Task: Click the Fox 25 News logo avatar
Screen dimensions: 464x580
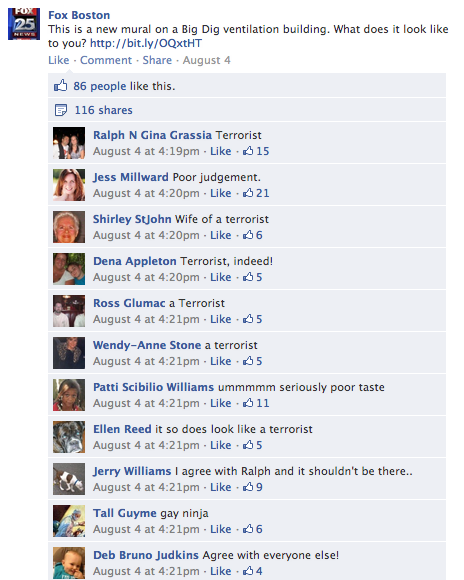Action: tap(24, 24)
